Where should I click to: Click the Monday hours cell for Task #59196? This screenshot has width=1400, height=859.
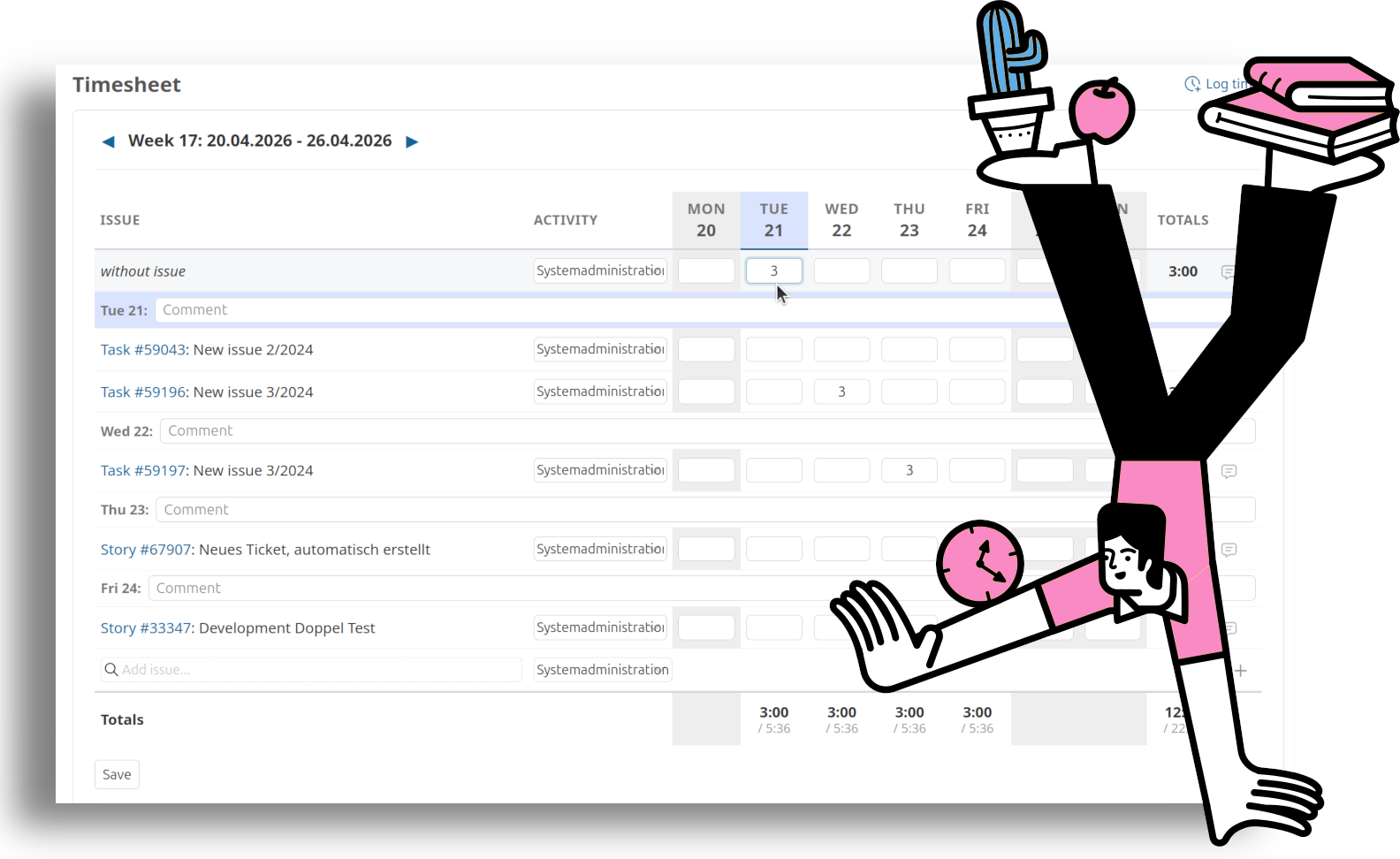(x=706, y=391)
